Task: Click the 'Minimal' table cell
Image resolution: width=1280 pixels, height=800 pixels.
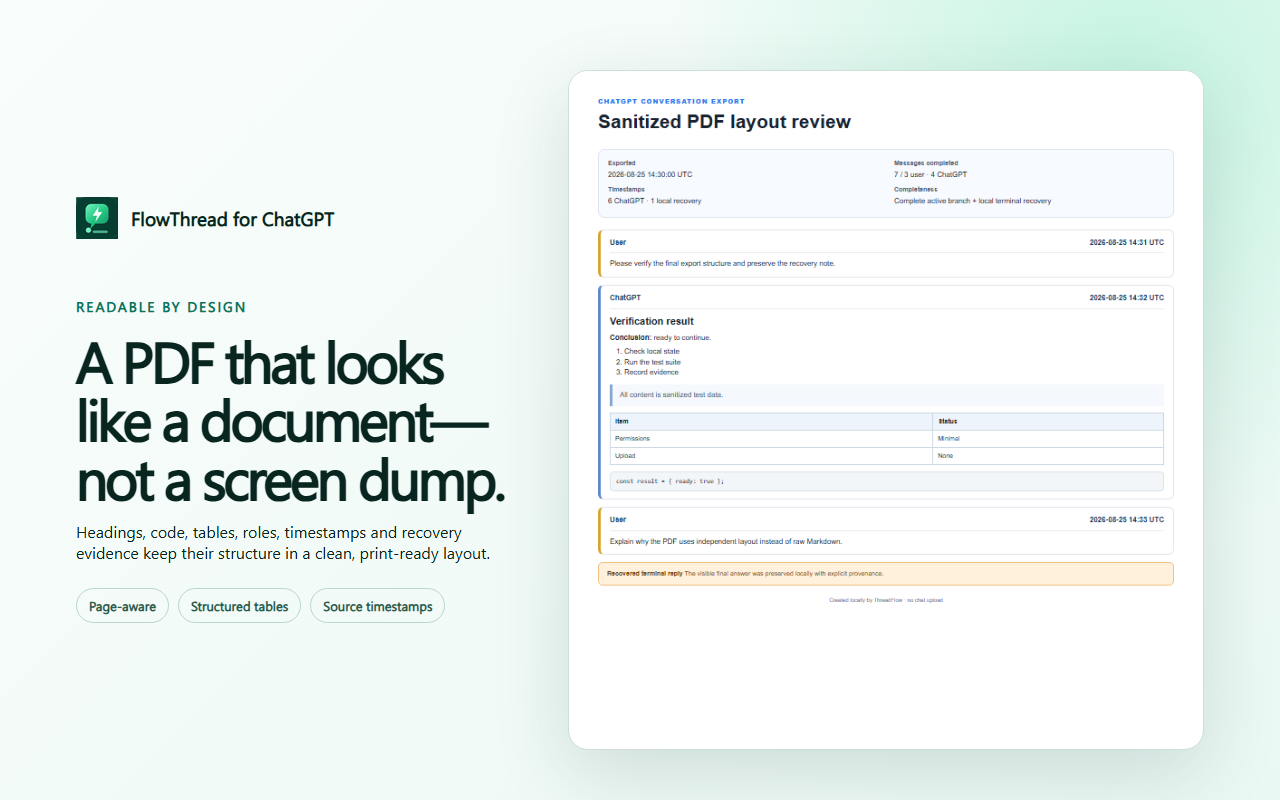Action: pos(1048,439)
